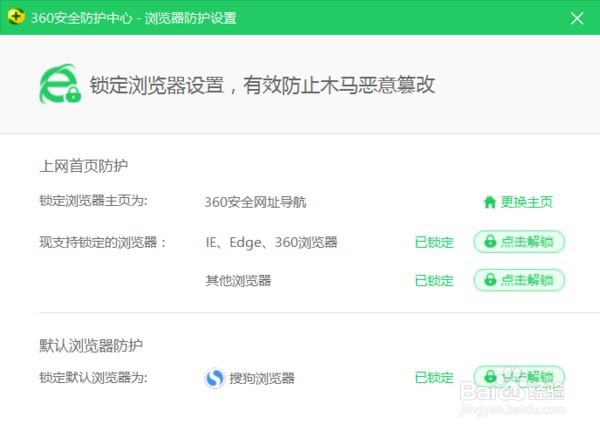Click the Sogou browser icon
The height and width of the screenshot is (431, 600).
click(x=215, y=378)
